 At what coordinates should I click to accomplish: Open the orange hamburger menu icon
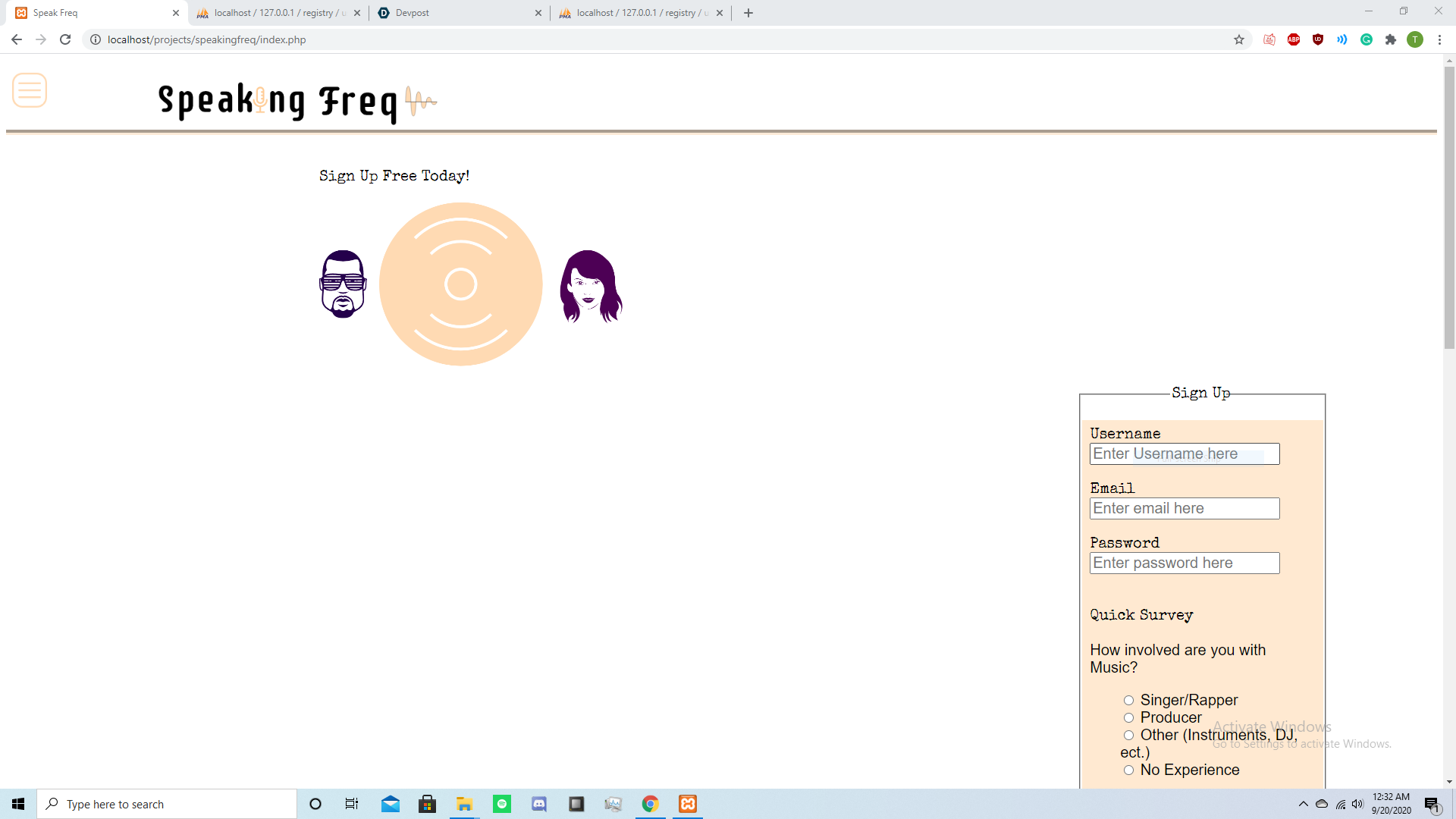click(30, 90)
